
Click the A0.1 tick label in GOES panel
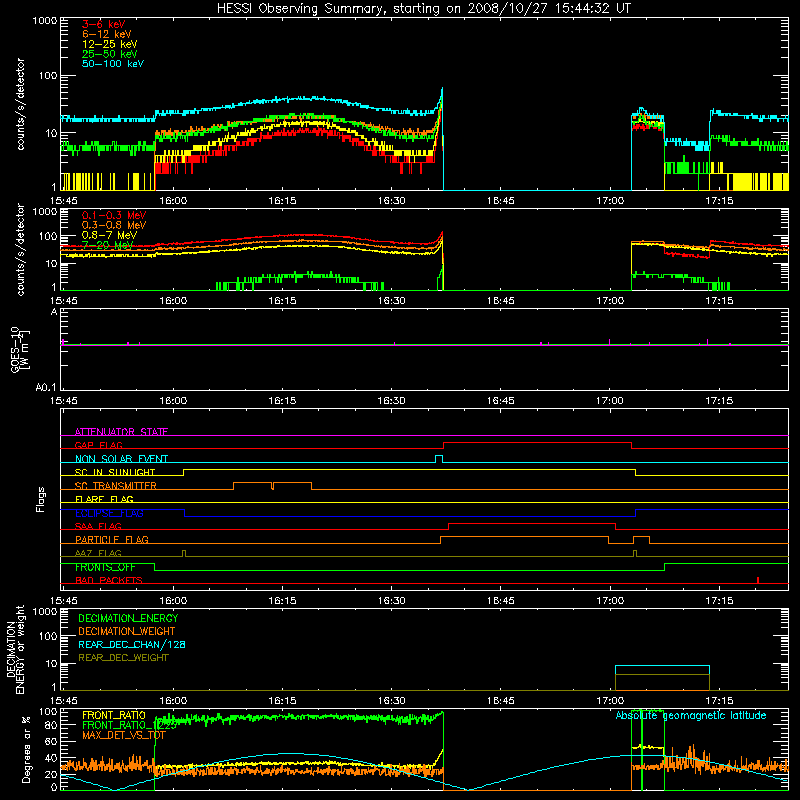[x=46, y=388]
